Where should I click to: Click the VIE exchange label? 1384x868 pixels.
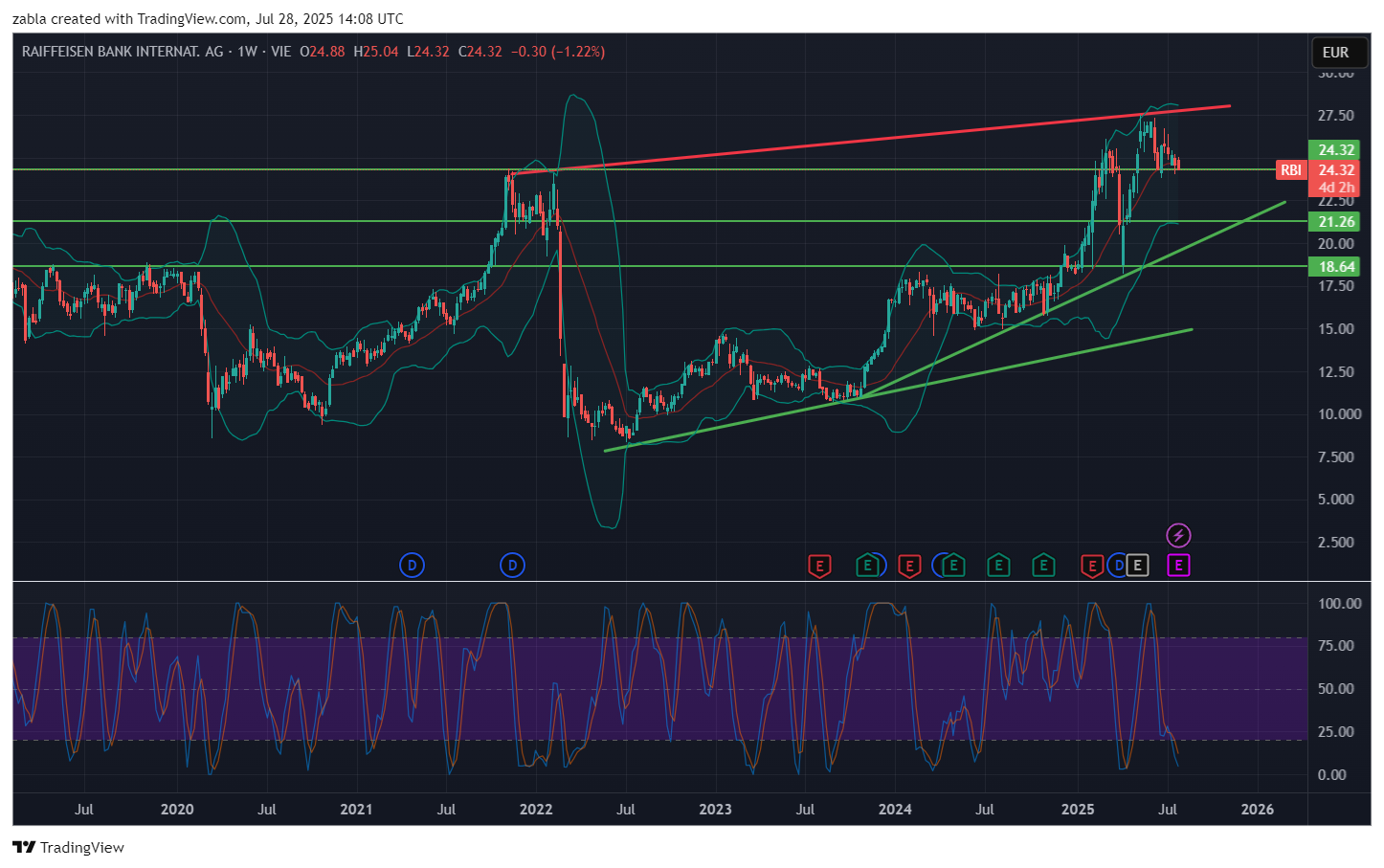(280, 52)
